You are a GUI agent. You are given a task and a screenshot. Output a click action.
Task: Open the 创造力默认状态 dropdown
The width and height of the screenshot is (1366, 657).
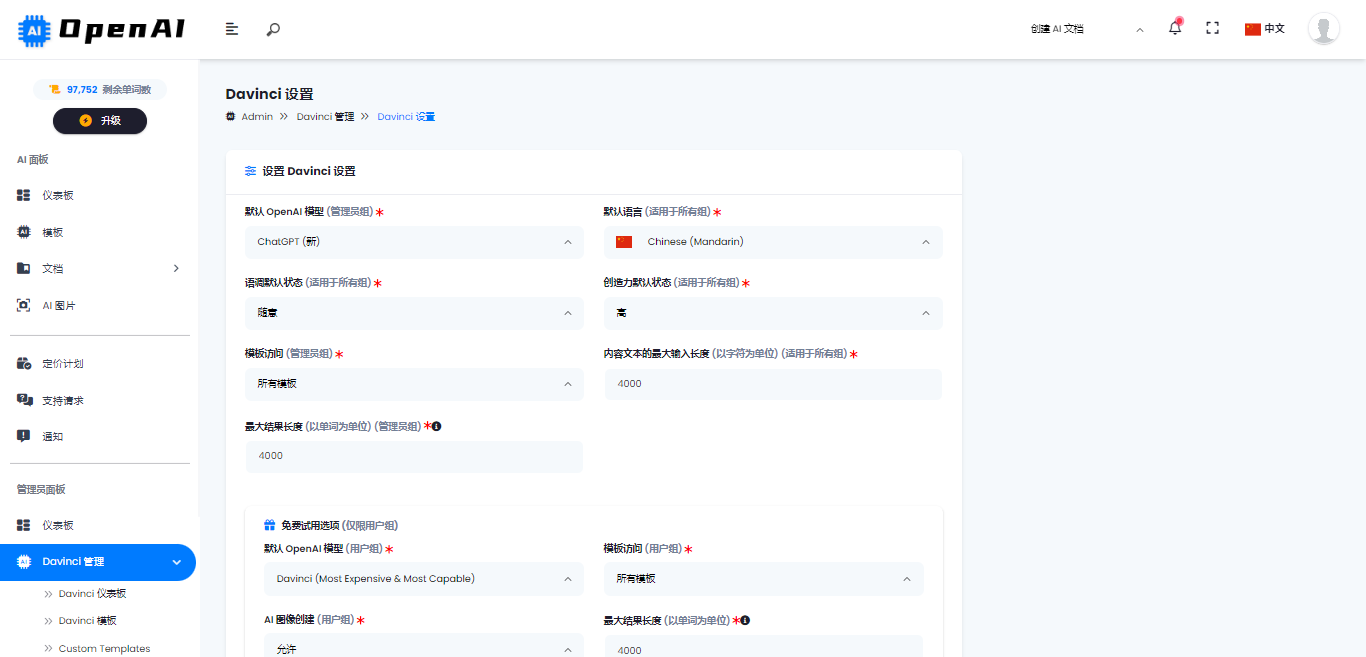(x=773, y=313)
